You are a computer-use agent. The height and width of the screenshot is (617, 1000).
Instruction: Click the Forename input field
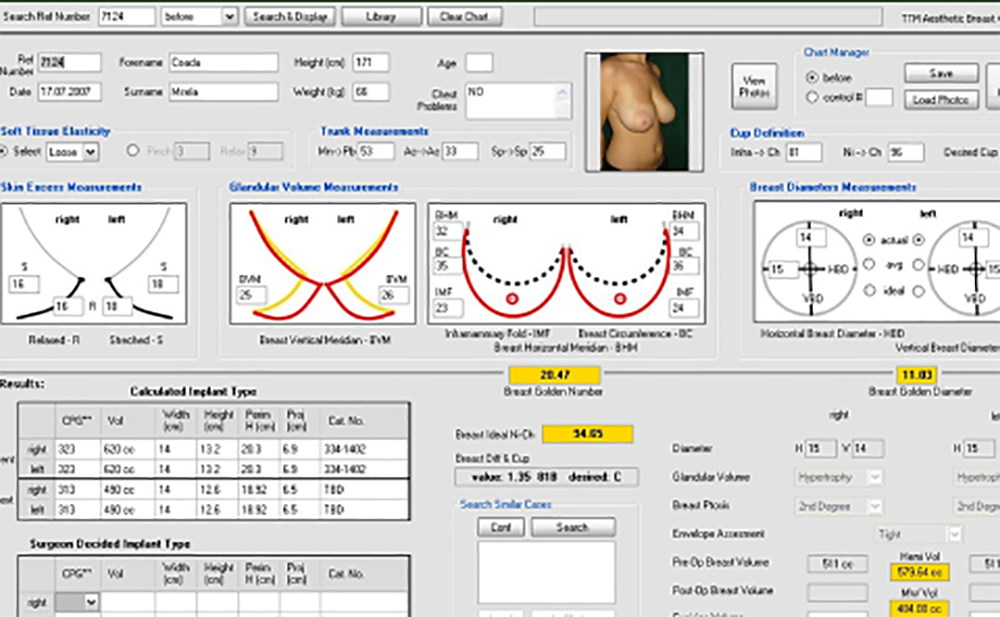coord(223,62)
